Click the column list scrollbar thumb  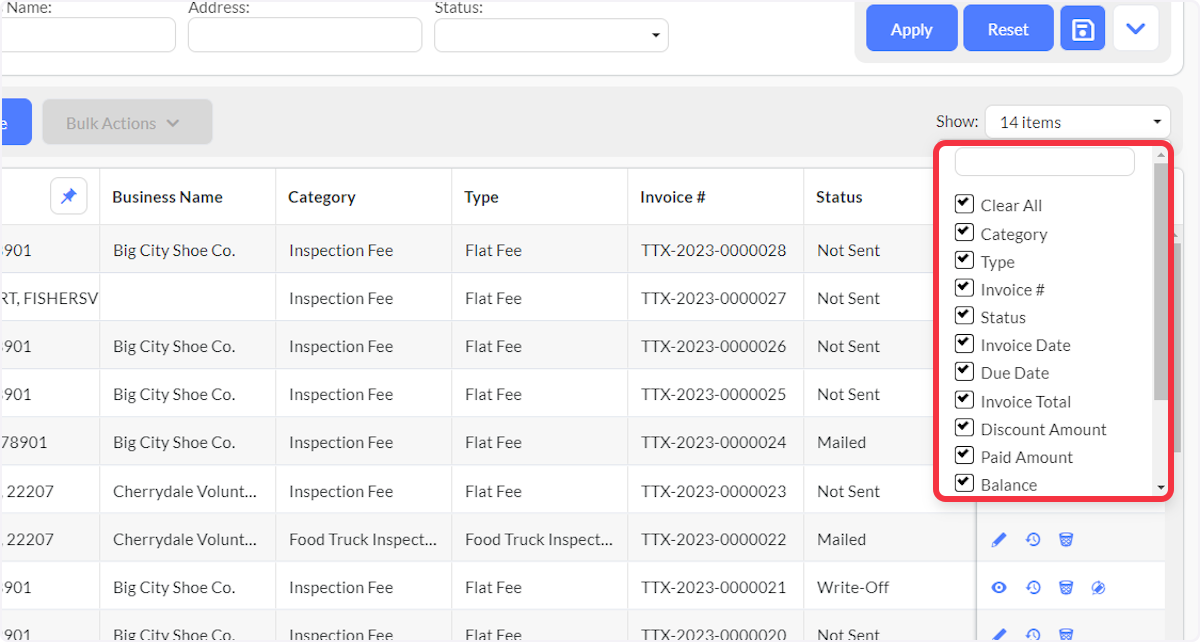click(x=1160, y=282)
